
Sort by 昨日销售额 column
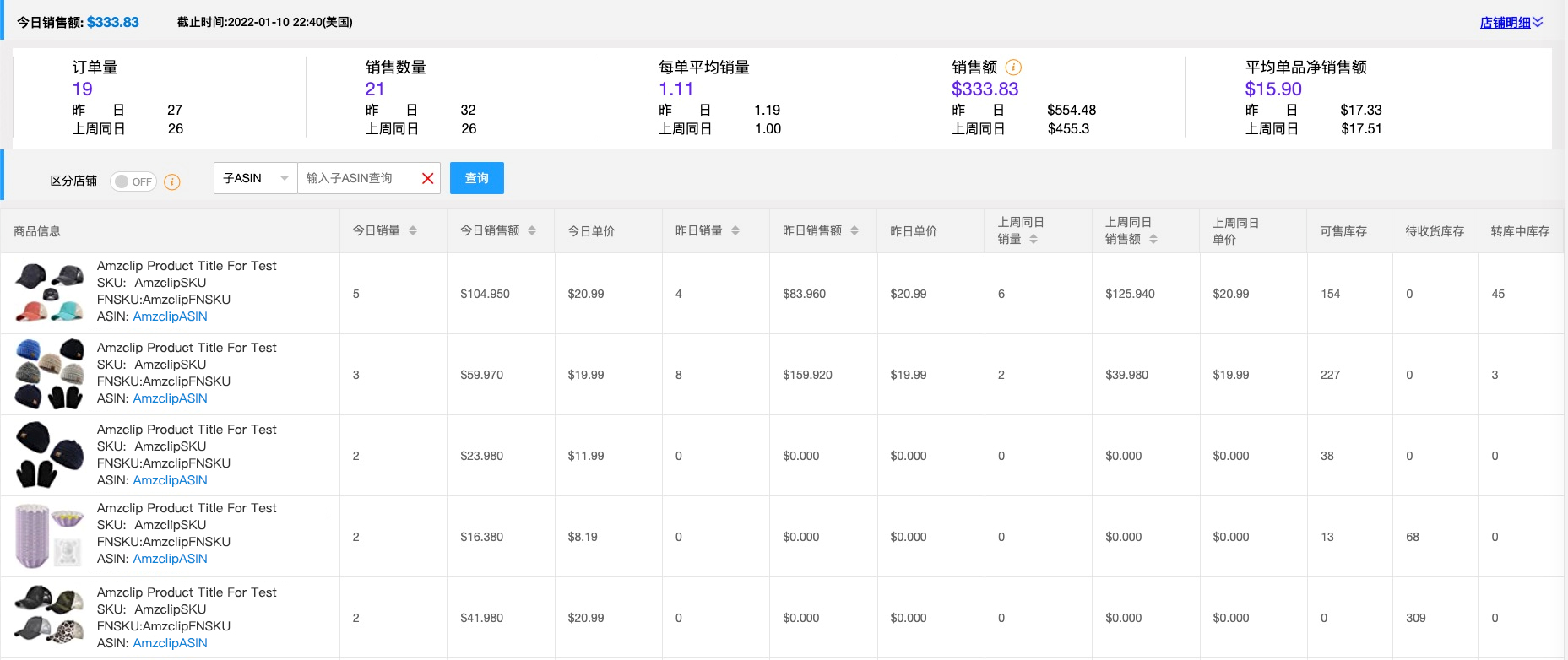855,230
